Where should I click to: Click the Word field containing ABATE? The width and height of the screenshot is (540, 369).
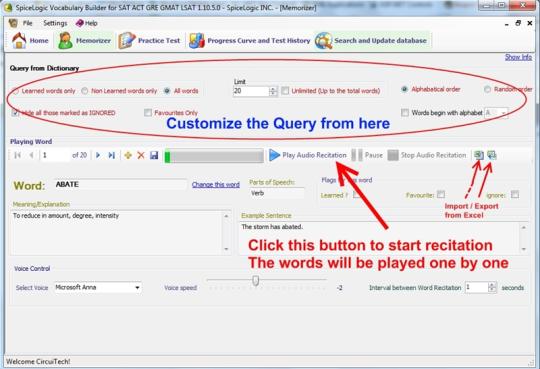(x=120, y=185)
